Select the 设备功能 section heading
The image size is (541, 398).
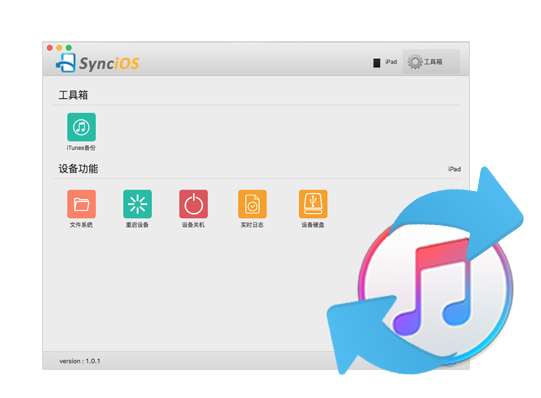pos(78,169)
